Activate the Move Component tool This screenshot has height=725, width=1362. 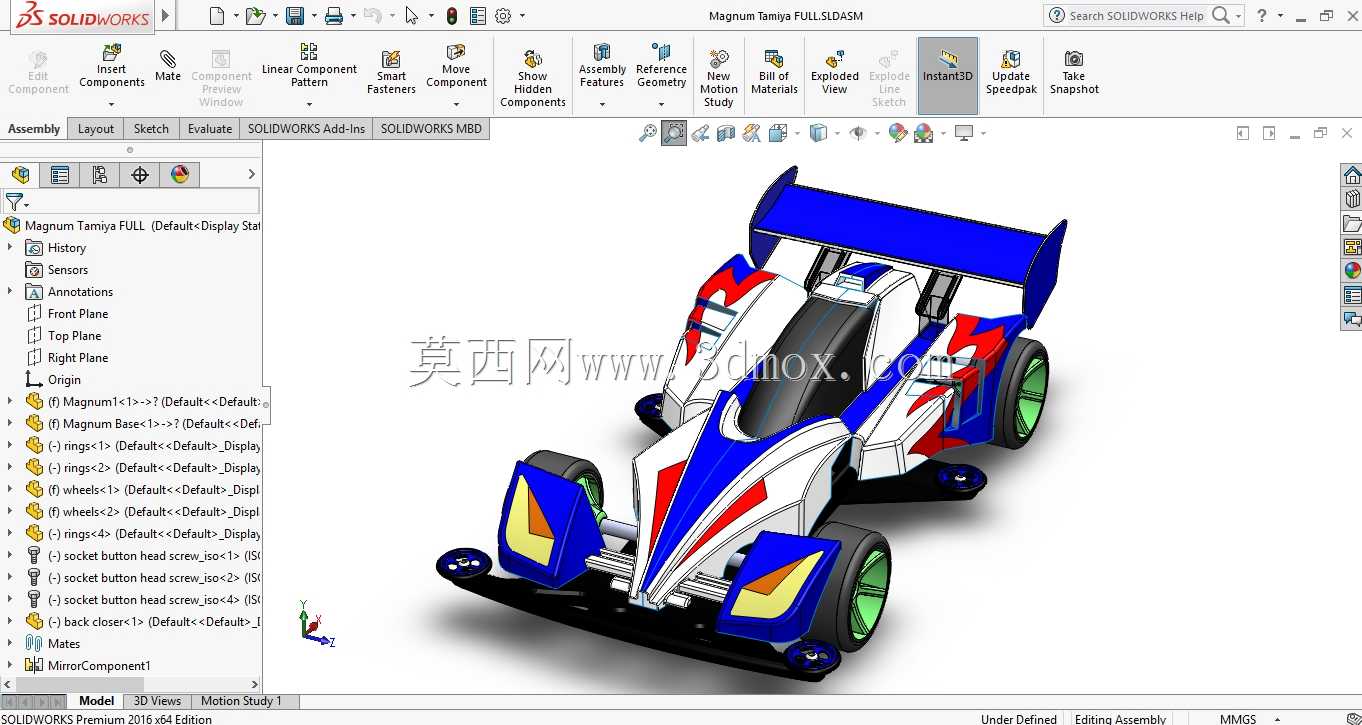tap(456, 66)
